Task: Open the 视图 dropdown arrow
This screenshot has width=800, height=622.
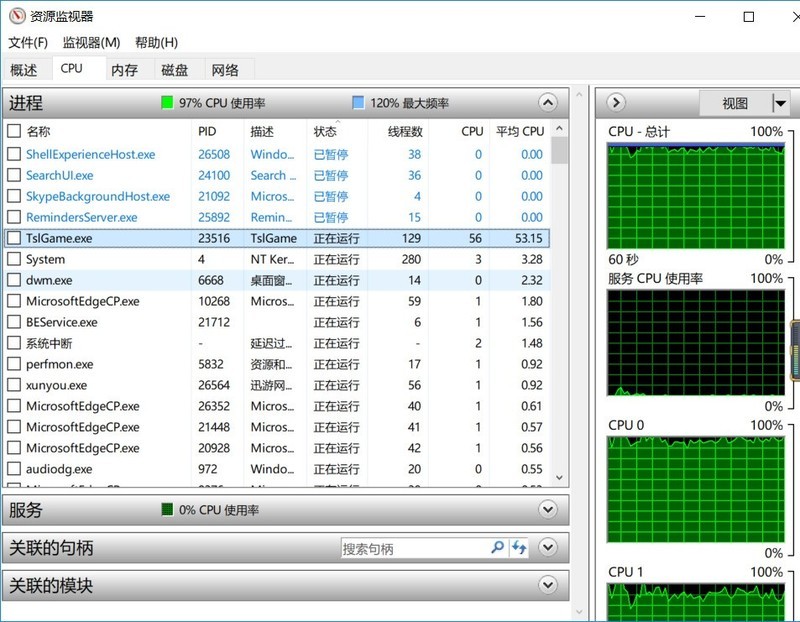Action: point(780,103)
